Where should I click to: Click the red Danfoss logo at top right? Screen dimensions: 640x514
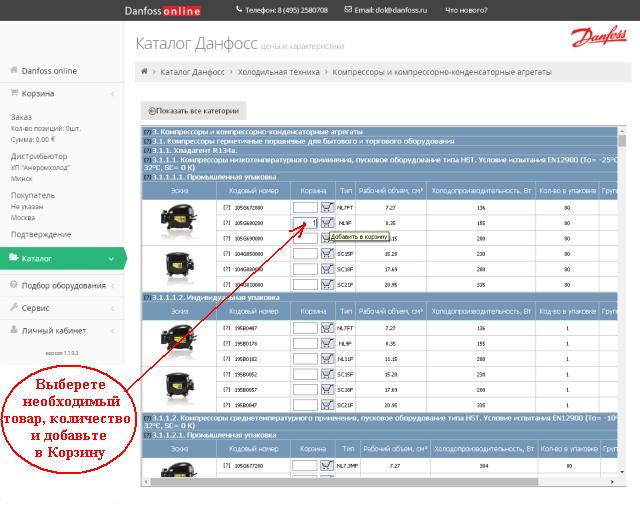596,38
